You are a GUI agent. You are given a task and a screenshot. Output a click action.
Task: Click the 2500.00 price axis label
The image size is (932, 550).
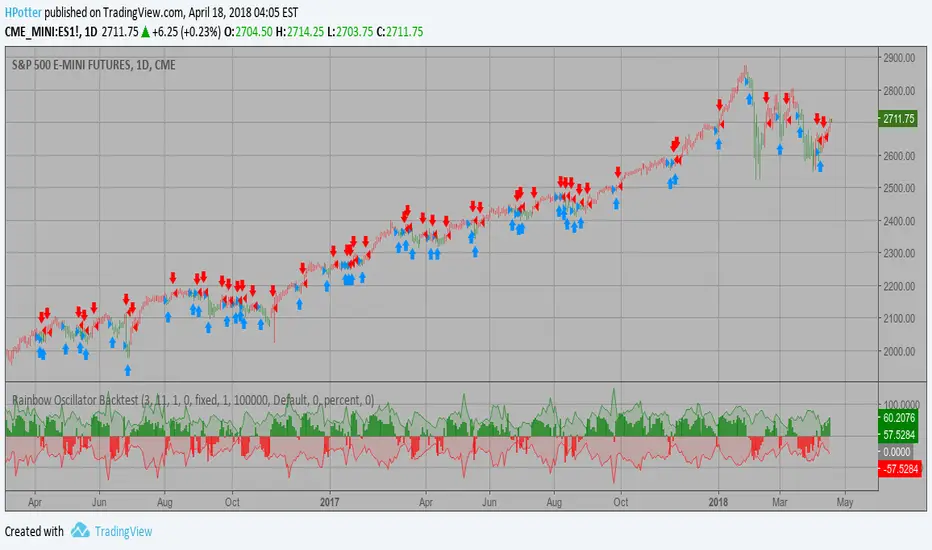(x=899, y=188)
